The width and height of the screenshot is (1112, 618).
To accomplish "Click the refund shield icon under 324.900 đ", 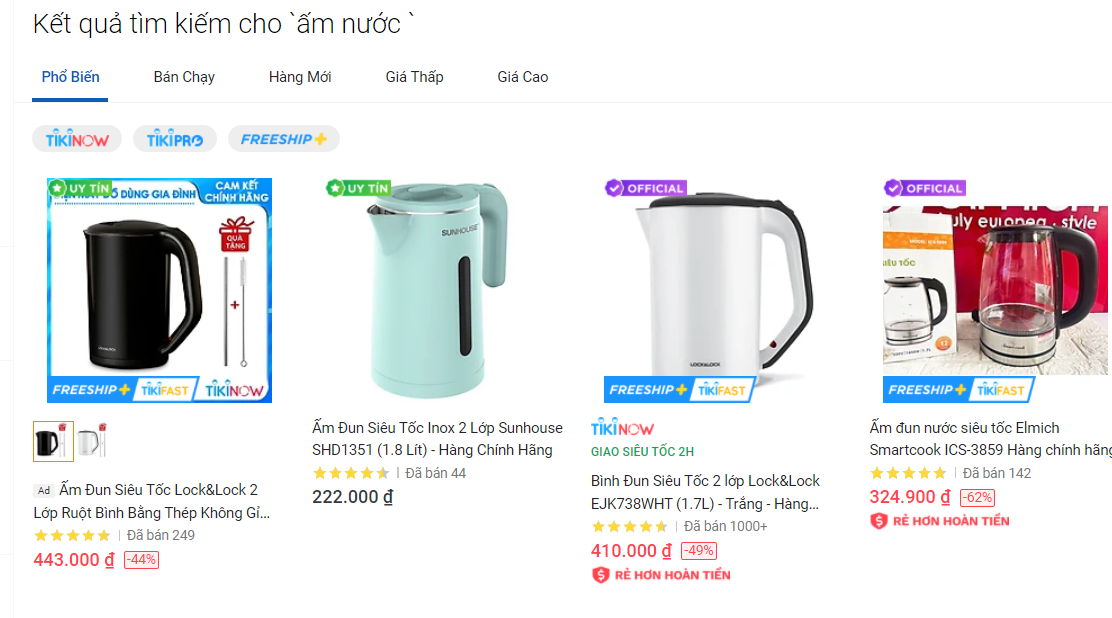I will [879, 521].
